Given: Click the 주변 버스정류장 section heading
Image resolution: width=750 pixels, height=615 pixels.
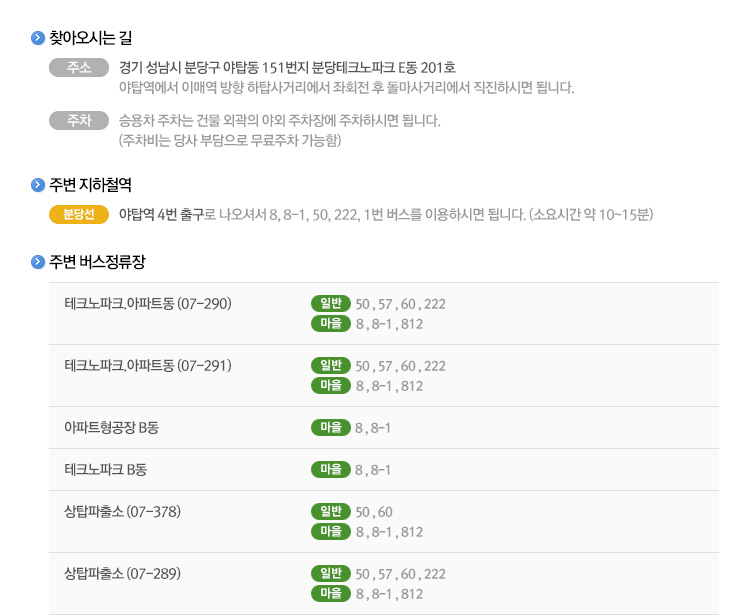Looking at the screenshot, I should point(97,263).
